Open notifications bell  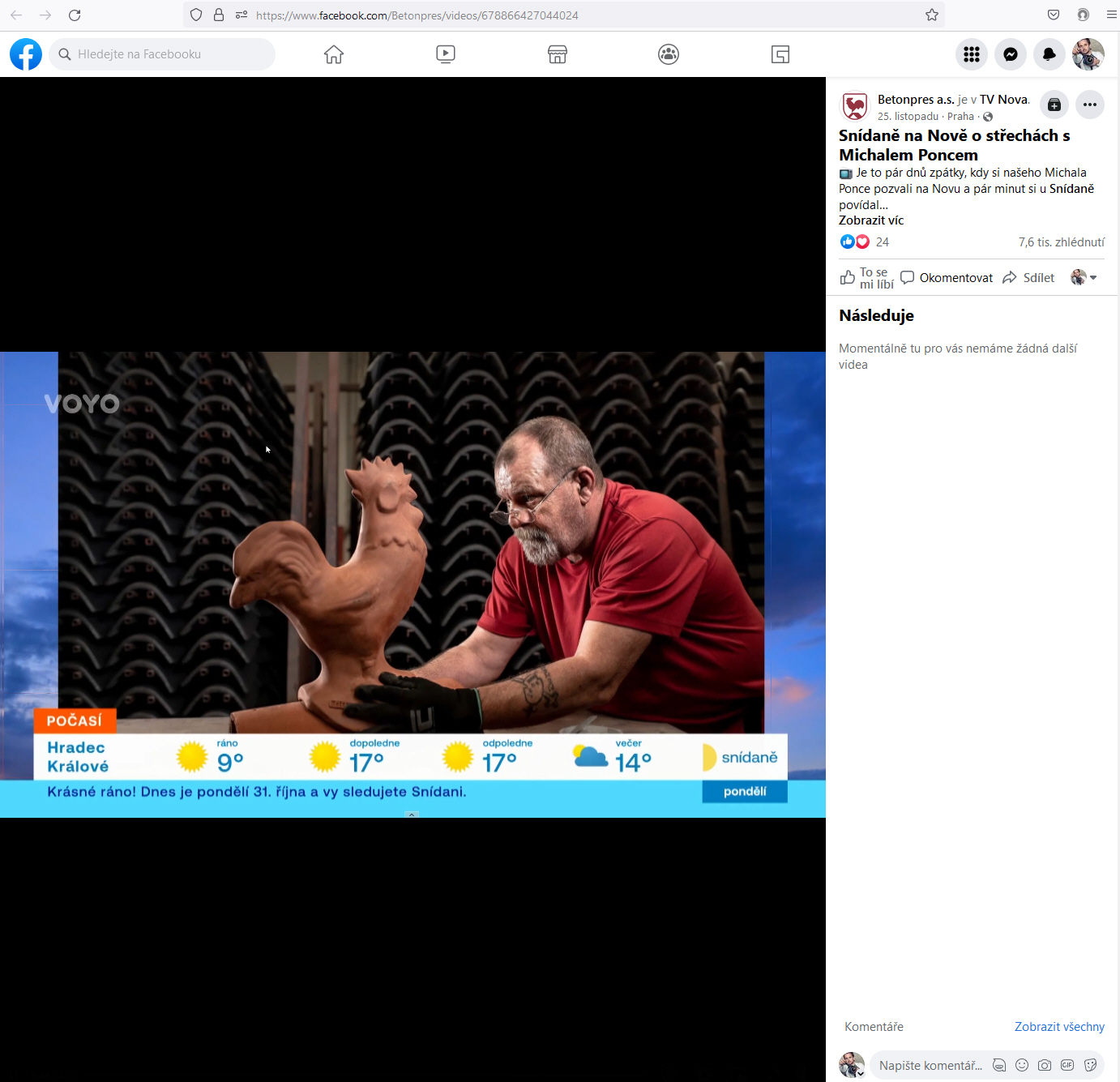(x=1049, y=54)
